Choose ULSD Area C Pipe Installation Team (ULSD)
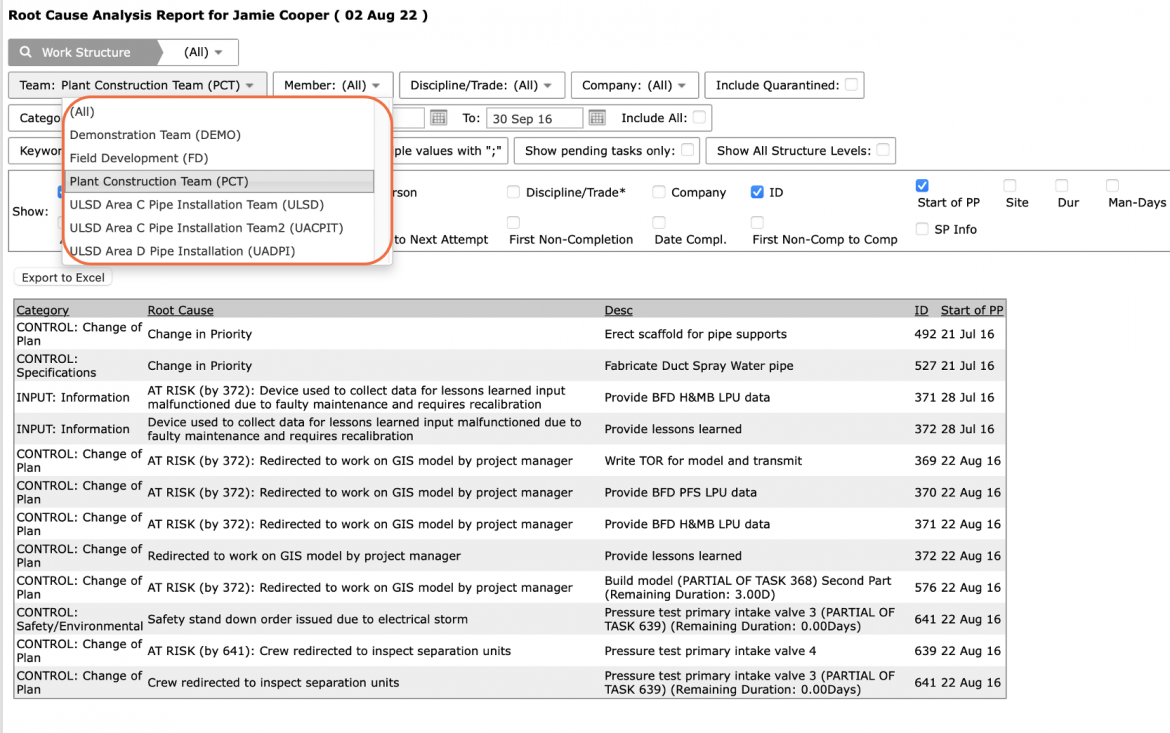The image size is (1170, 733). pos(219,204)
